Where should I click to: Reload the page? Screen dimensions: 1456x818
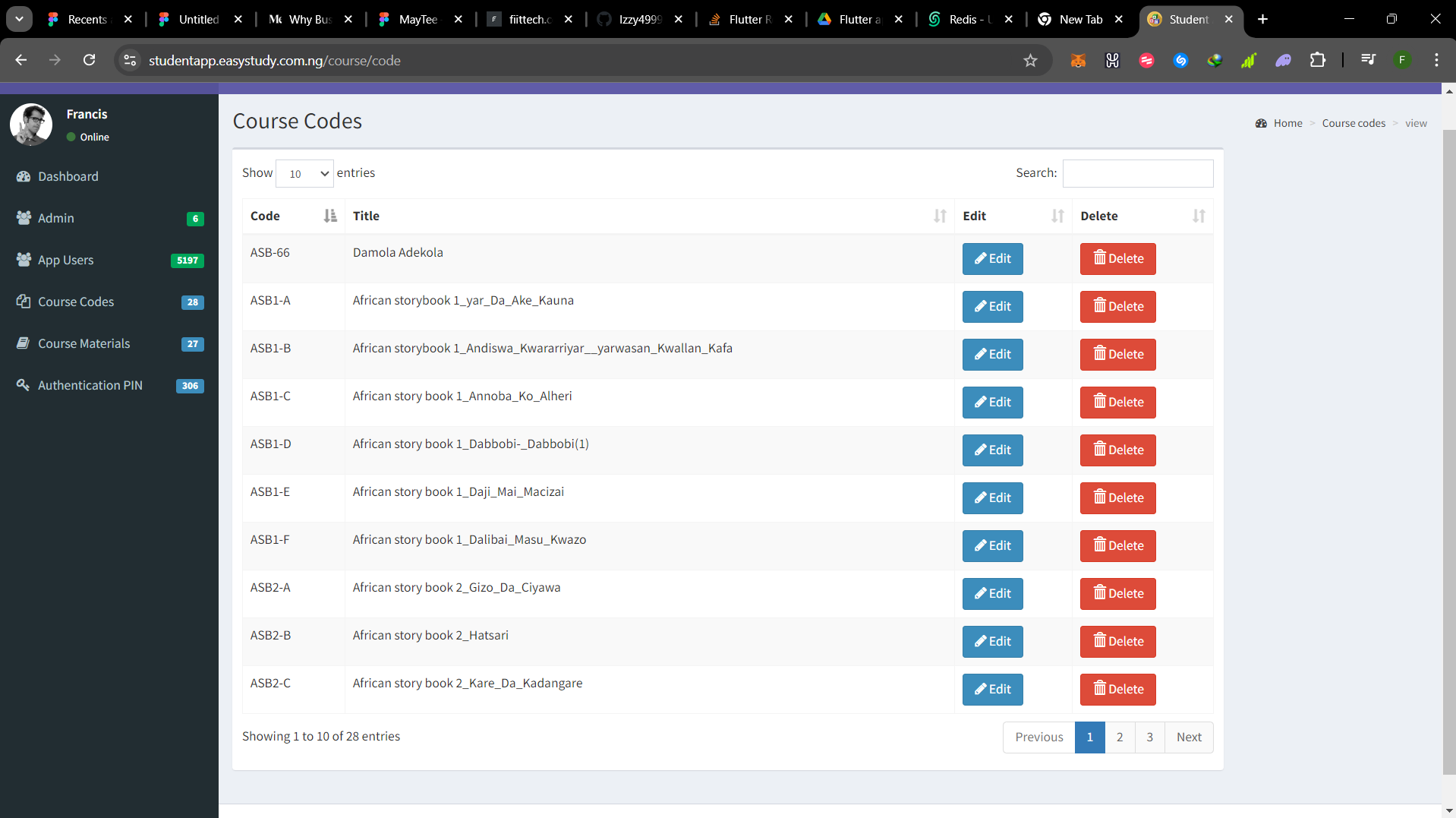coord(90,61)
